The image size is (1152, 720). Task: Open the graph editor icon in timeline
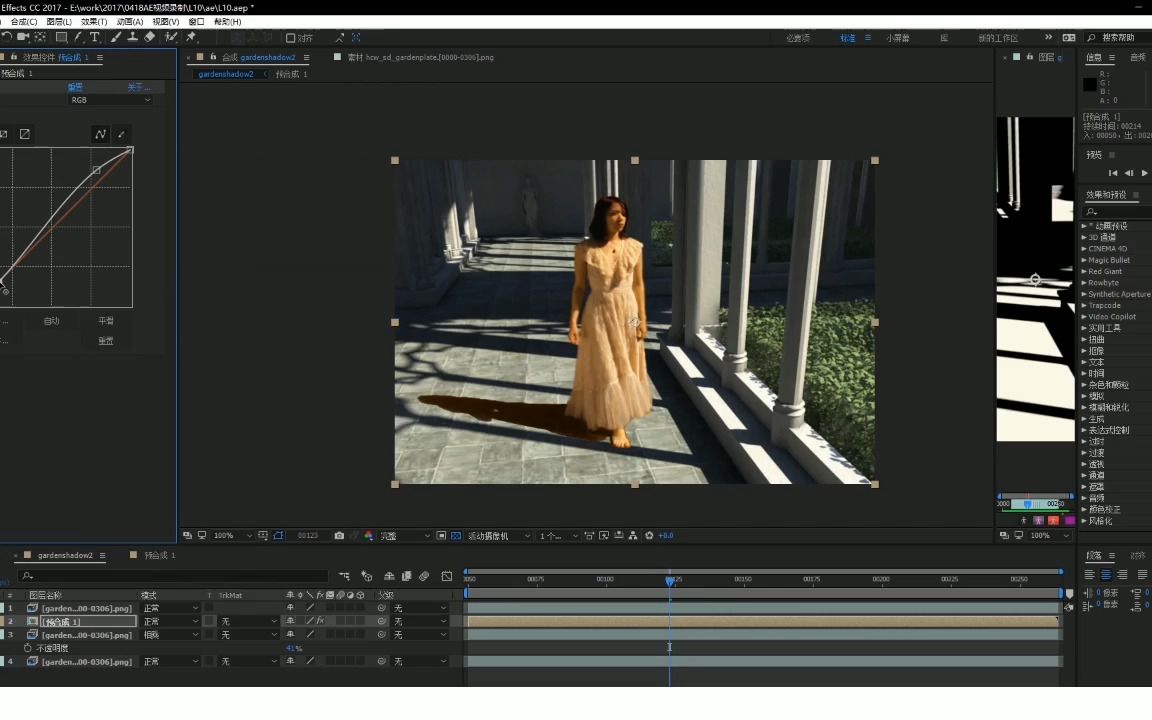(446, 576)
